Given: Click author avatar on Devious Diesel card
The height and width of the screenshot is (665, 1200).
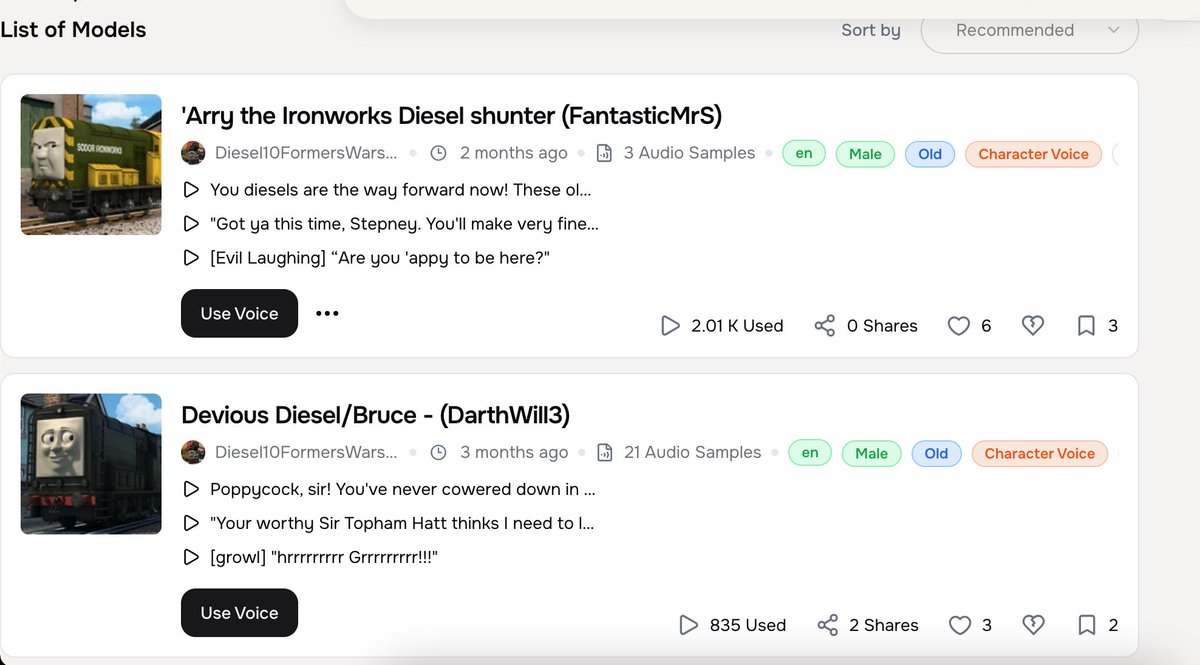Looking at the screenshot, I should (x=193, y=452).
